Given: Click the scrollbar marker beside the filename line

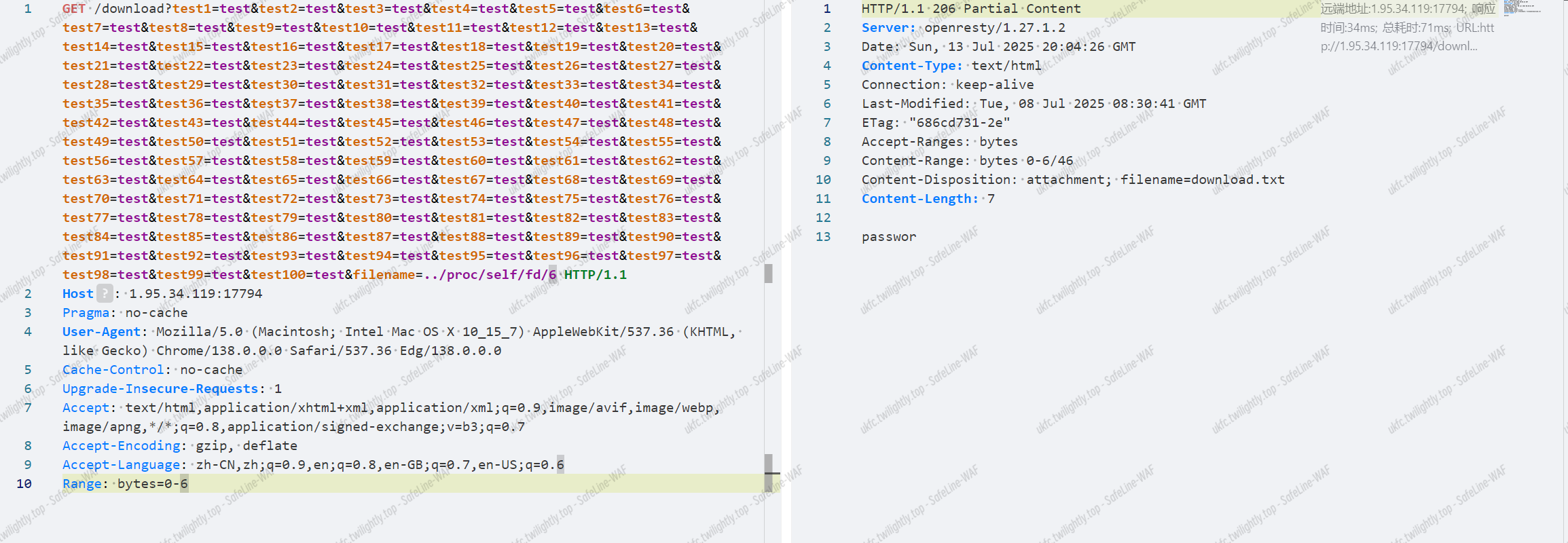Looking at the screenshot, I should pyautogui.click(x=768, y=274).
